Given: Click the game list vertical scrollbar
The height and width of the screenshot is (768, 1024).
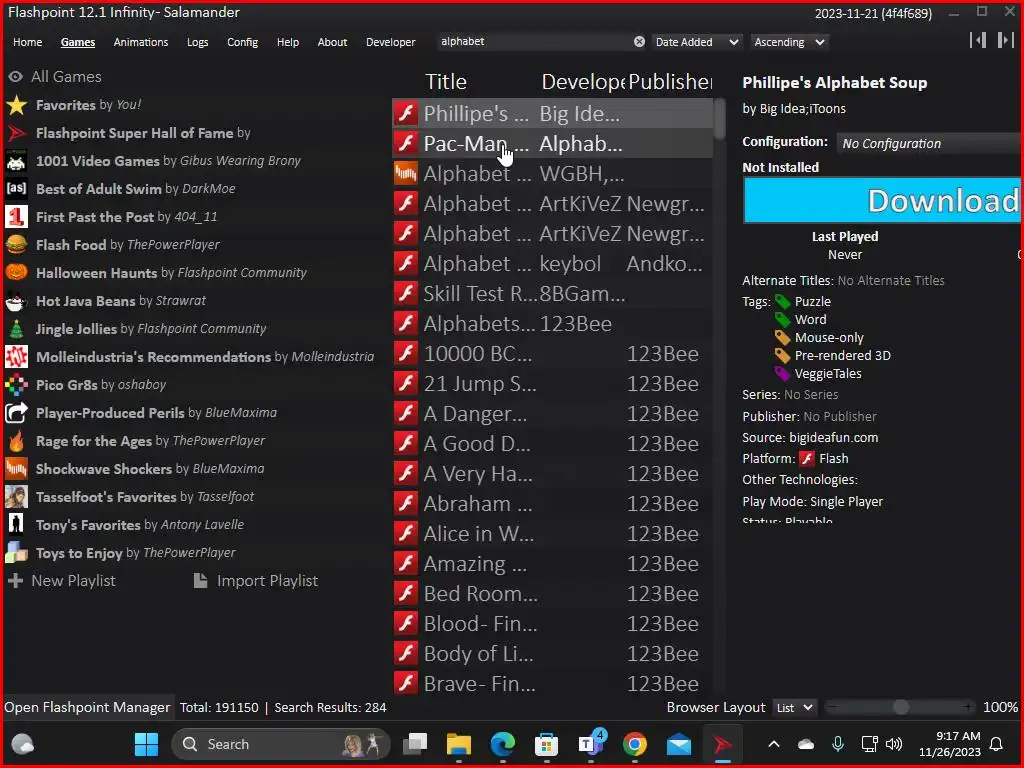Looking at the screenshot, I should 720,119.
